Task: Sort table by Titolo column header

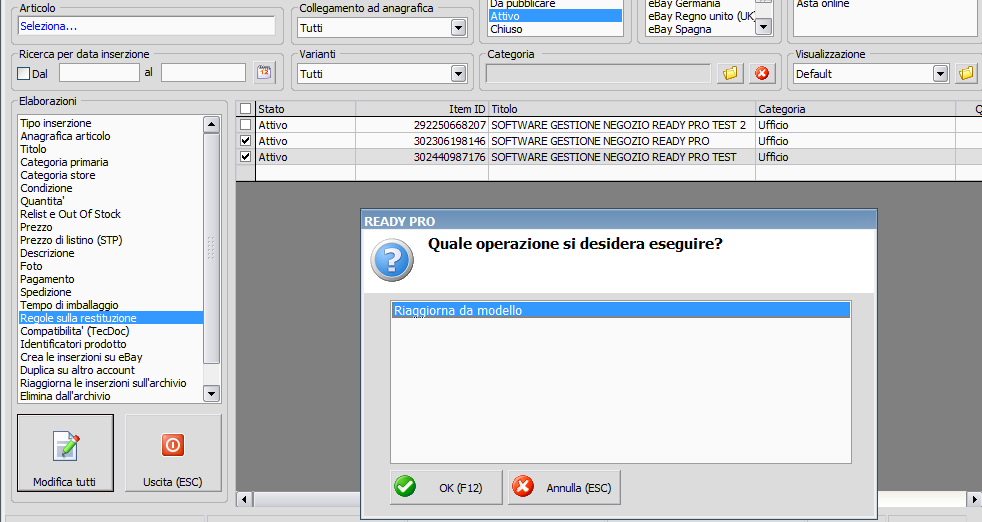Action: pyautogui.click(x=622, y=109)
